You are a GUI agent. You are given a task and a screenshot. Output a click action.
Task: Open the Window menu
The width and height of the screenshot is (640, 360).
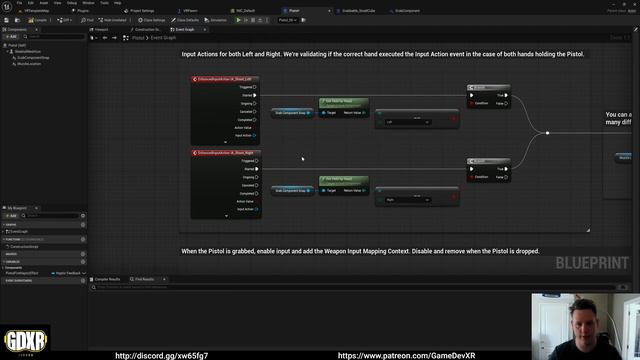click(x=88, y=3)
